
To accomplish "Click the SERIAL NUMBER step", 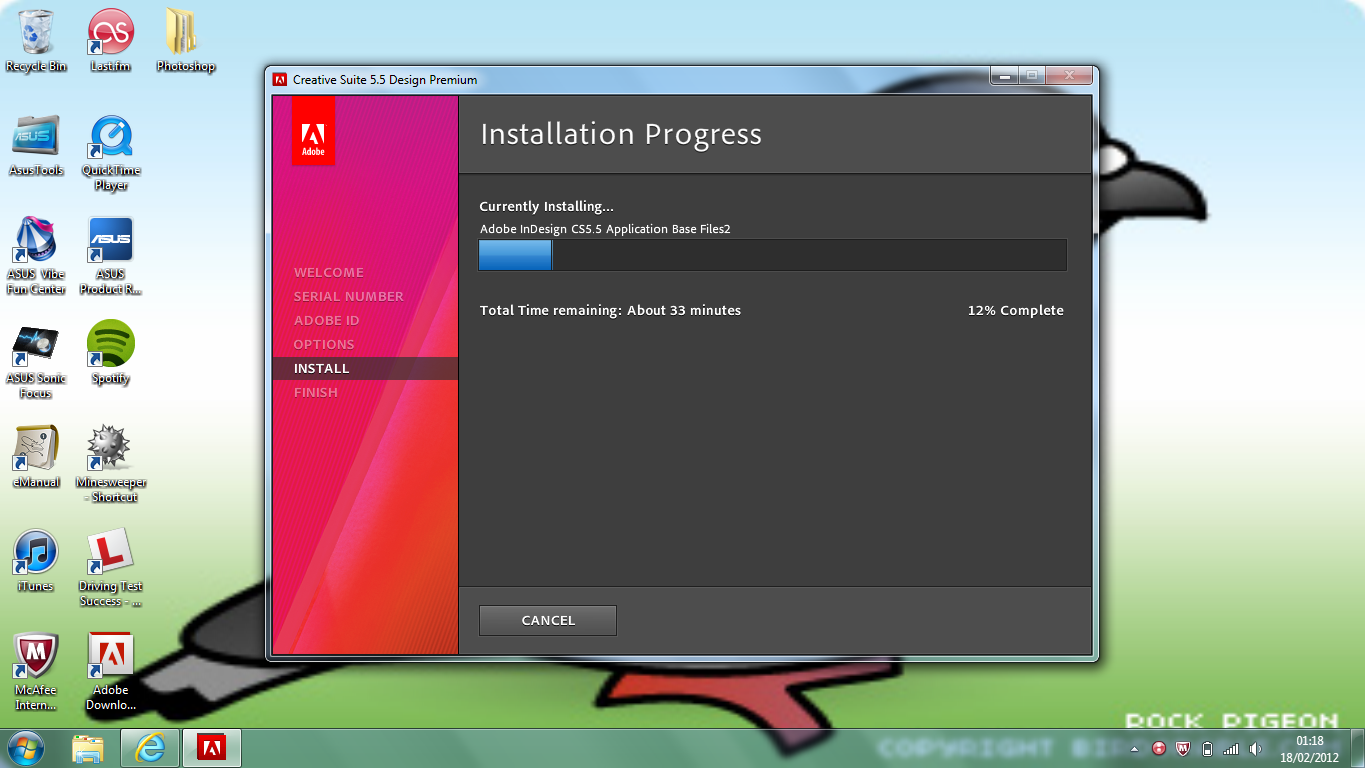I will (349, 296).
